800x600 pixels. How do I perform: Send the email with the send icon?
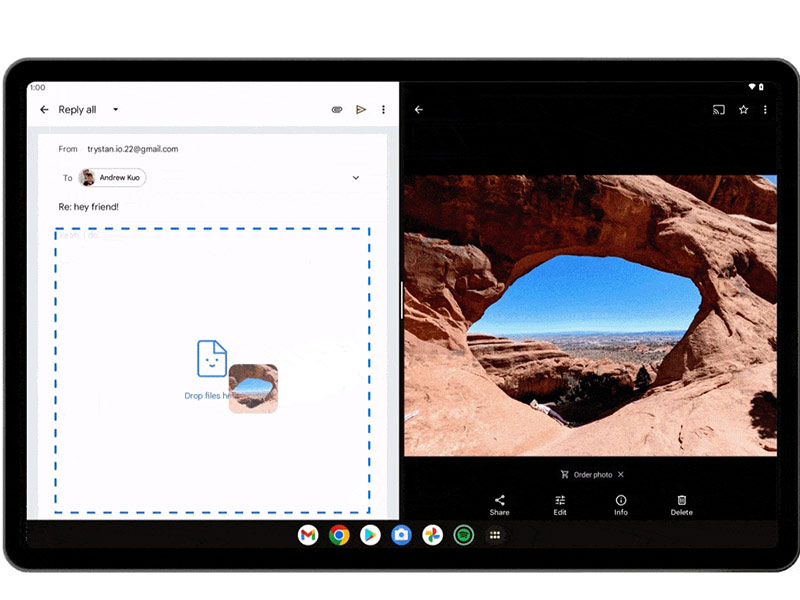[x=361, y=110]
